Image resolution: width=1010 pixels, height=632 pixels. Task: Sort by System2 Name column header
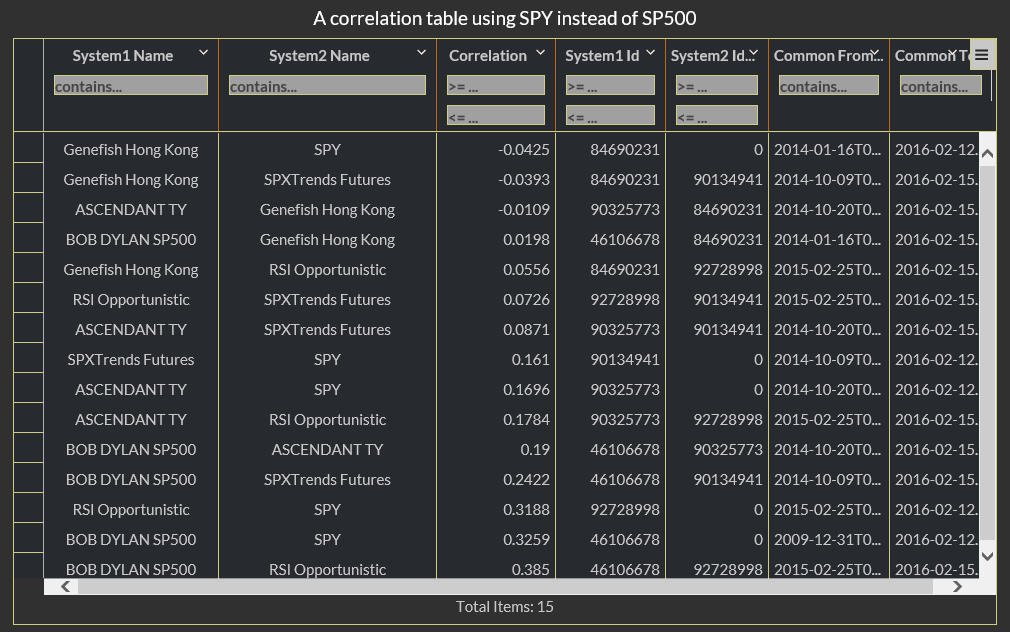tap(319, 56)
